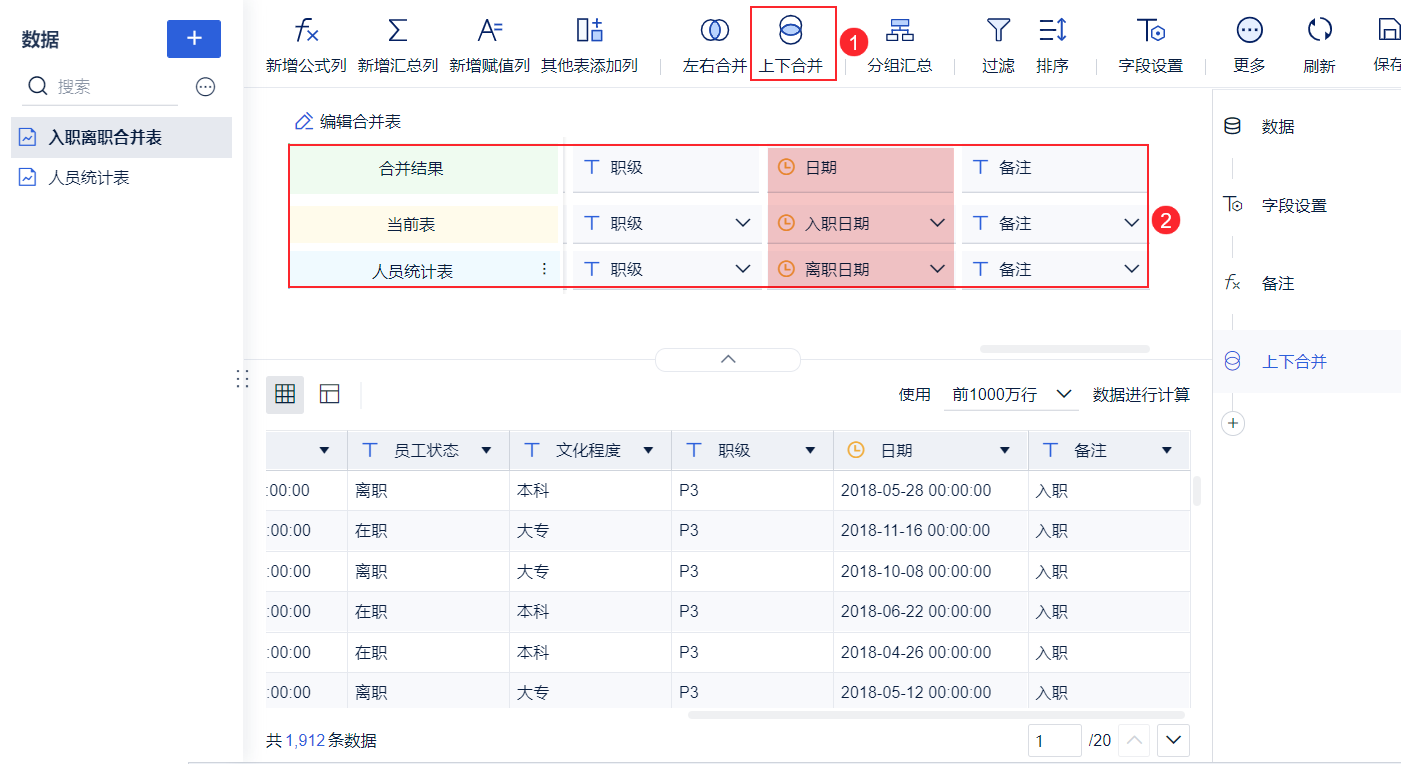Click the panel divider handle dots

click(241, 378)
